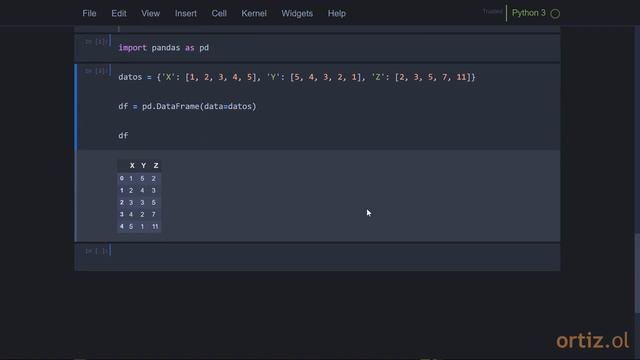Click the lone 'df' line in the cell
The height and width of the screenshot is (360, 640).
(x=123, y=136)
